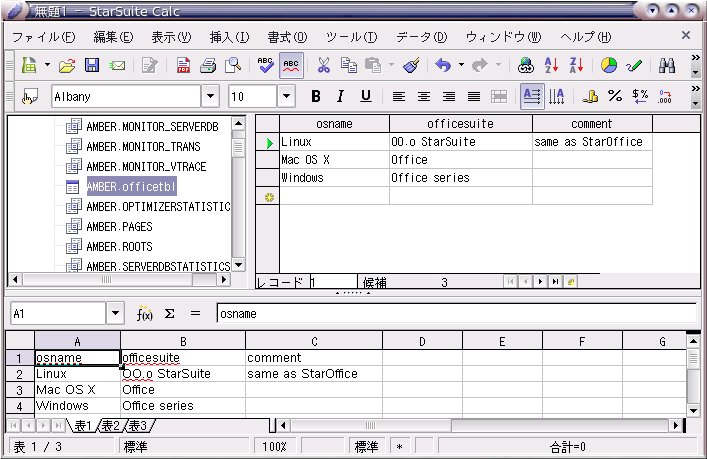
Task: Open Page Preview magnifier icon
Action: click(x=233, y=66)
